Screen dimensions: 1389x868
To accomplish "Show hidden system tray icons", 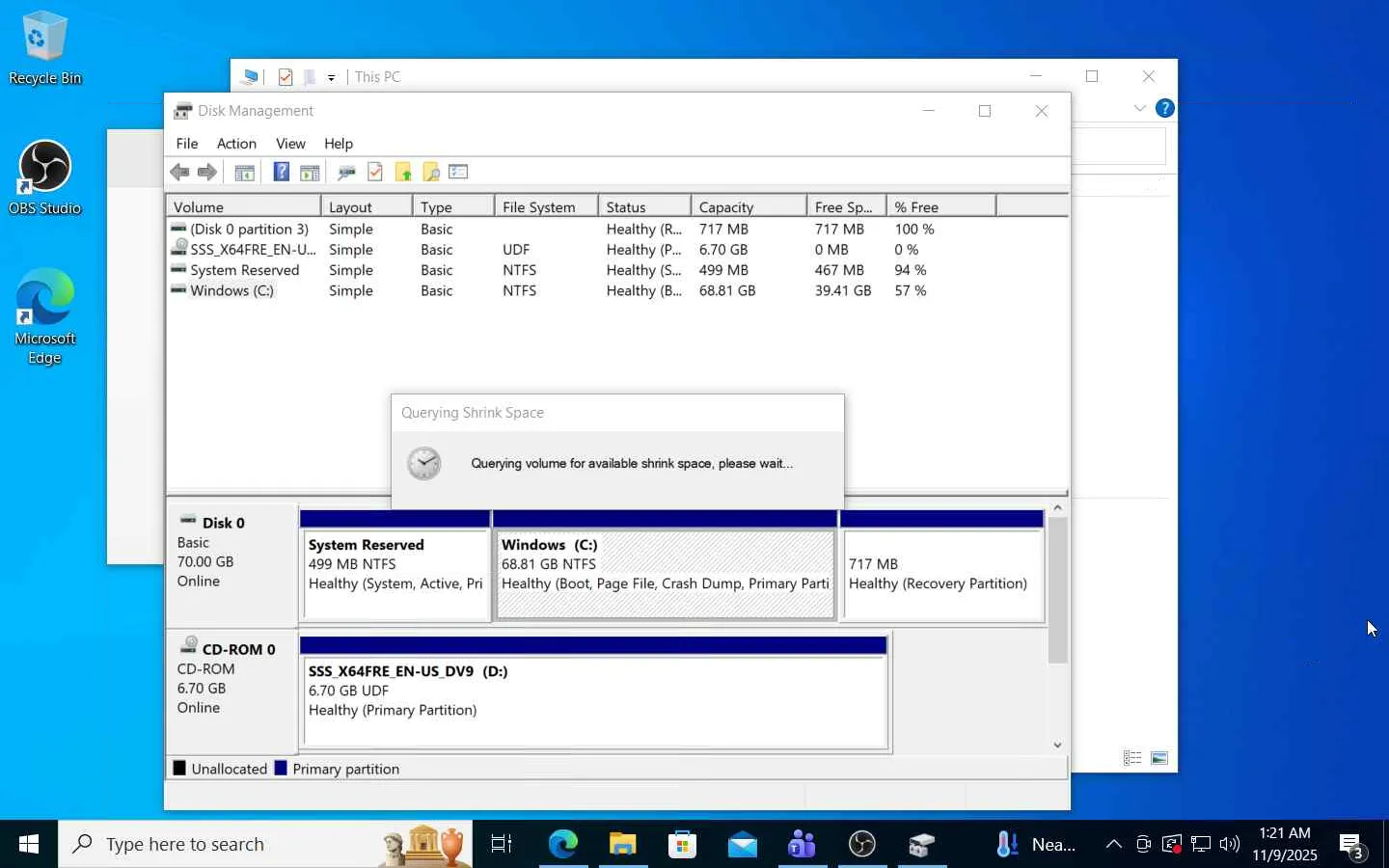I will pos(1113,844).
